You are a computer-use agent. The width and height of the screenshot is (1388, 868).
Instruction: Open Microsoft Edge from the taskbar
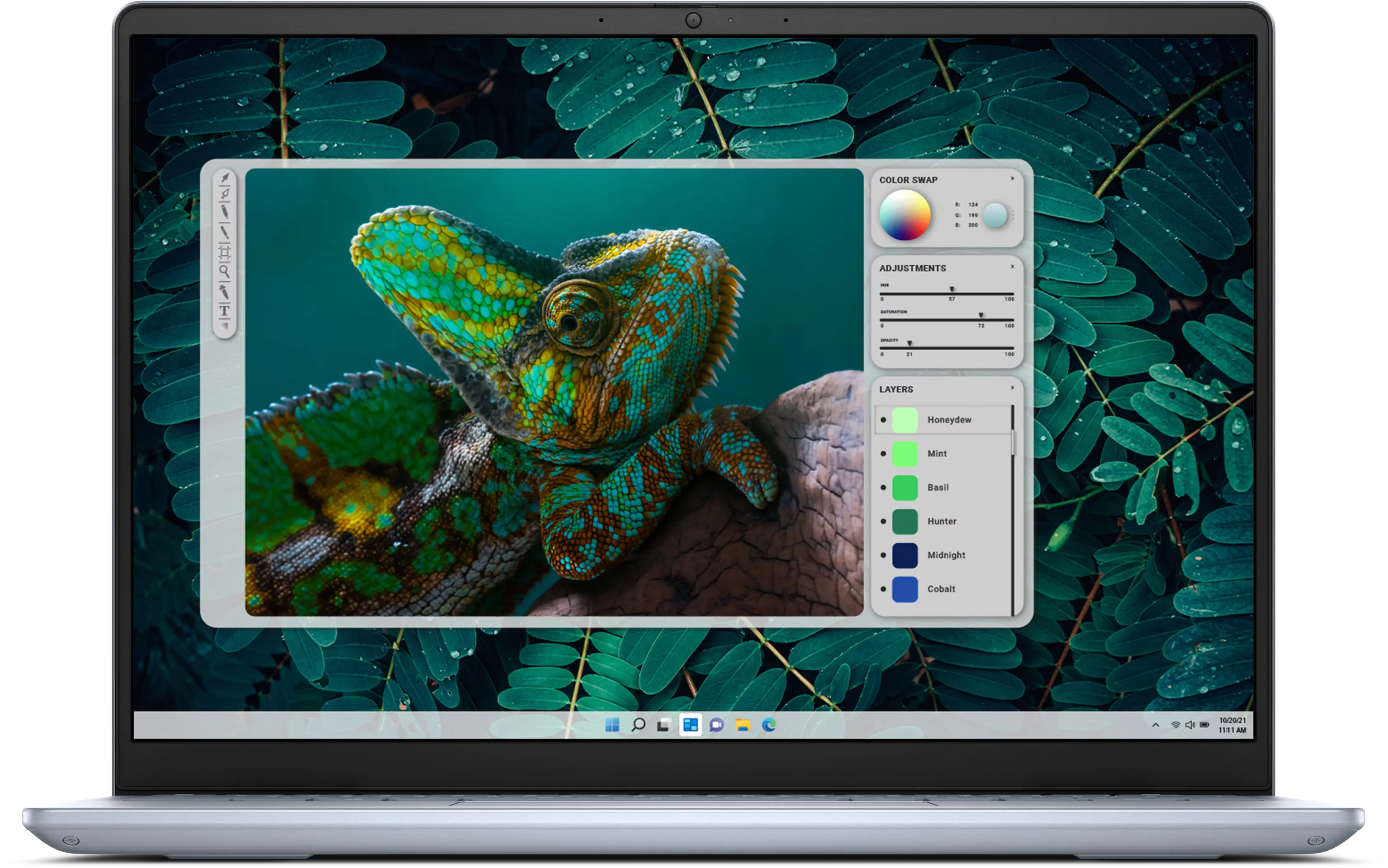[769, 725]
